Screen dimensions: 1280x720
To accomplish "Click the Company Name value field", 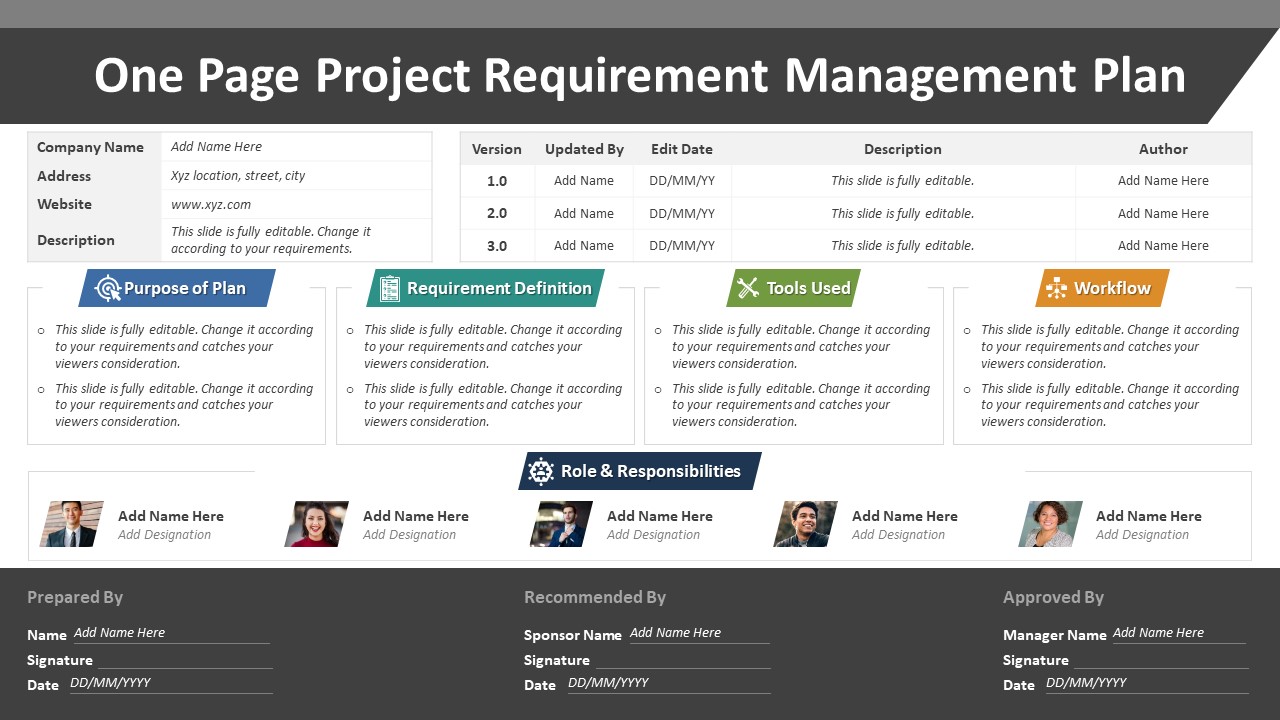I will pos(297,147).
